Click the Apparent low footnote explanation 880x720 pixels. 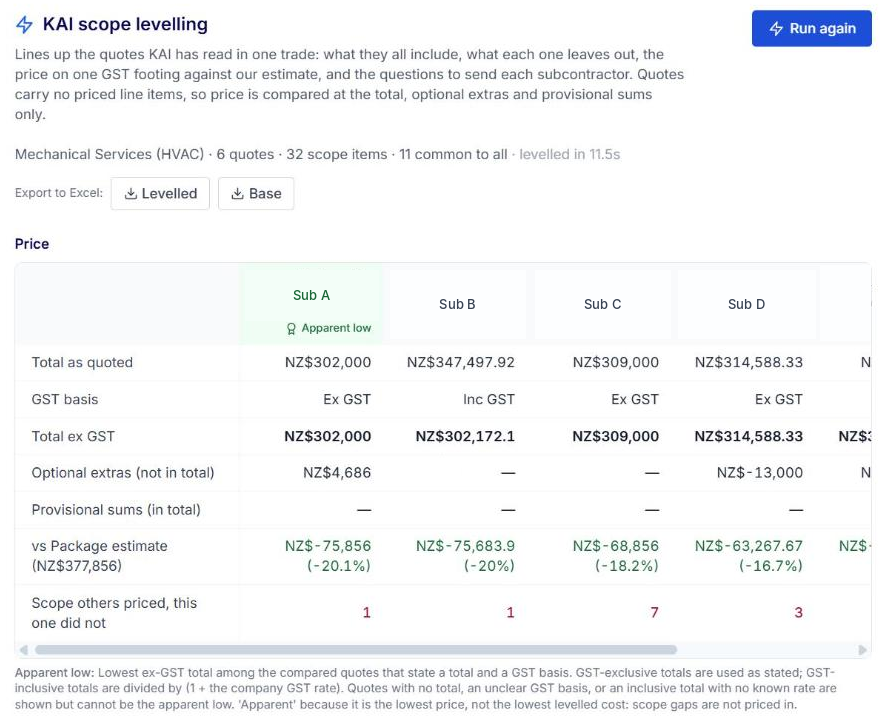pyautogui.click(x=425, y=689)
